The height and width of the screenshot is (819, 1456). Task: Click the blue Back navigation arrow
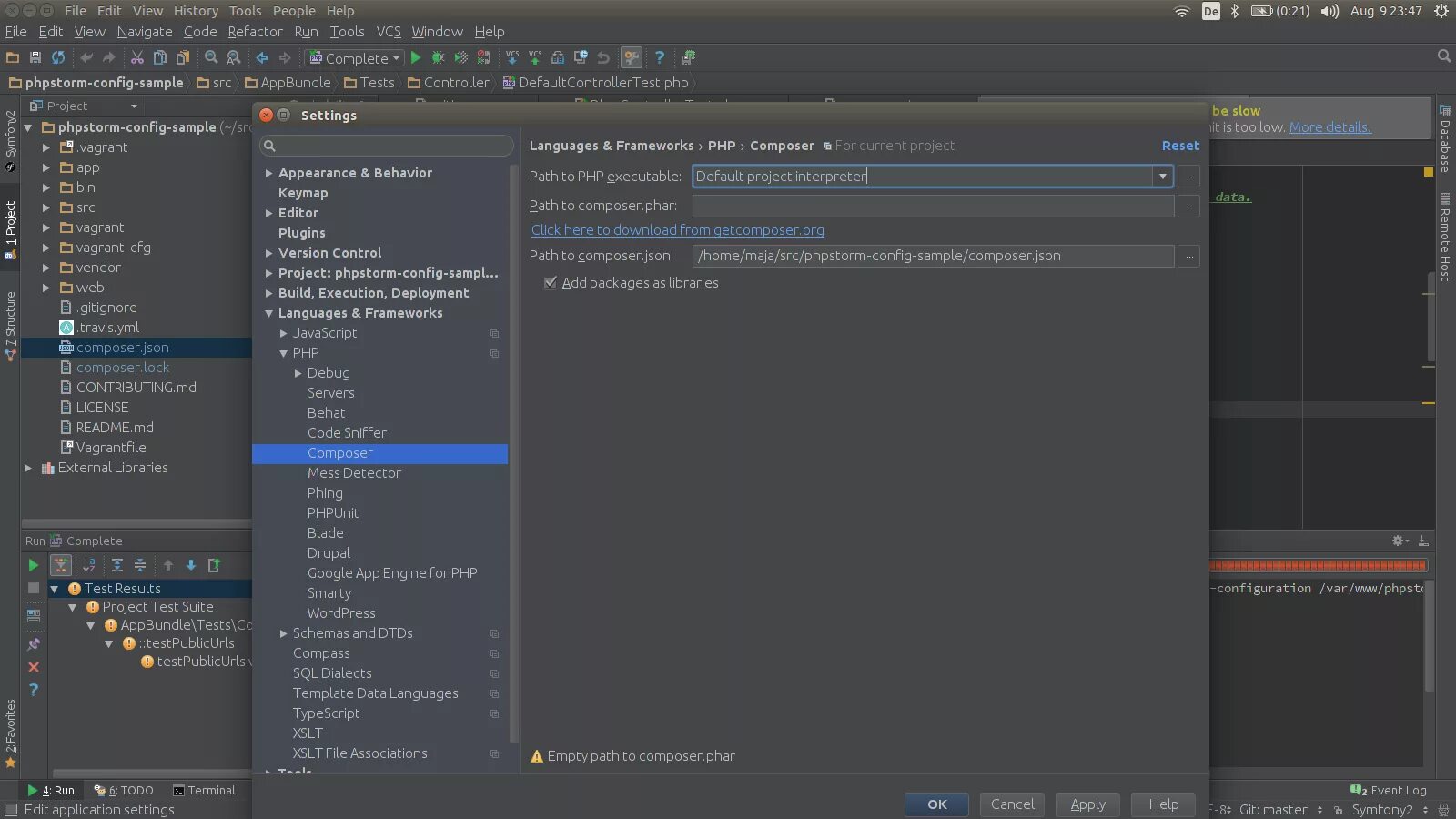pyautogui.click(x=262, y=57)
